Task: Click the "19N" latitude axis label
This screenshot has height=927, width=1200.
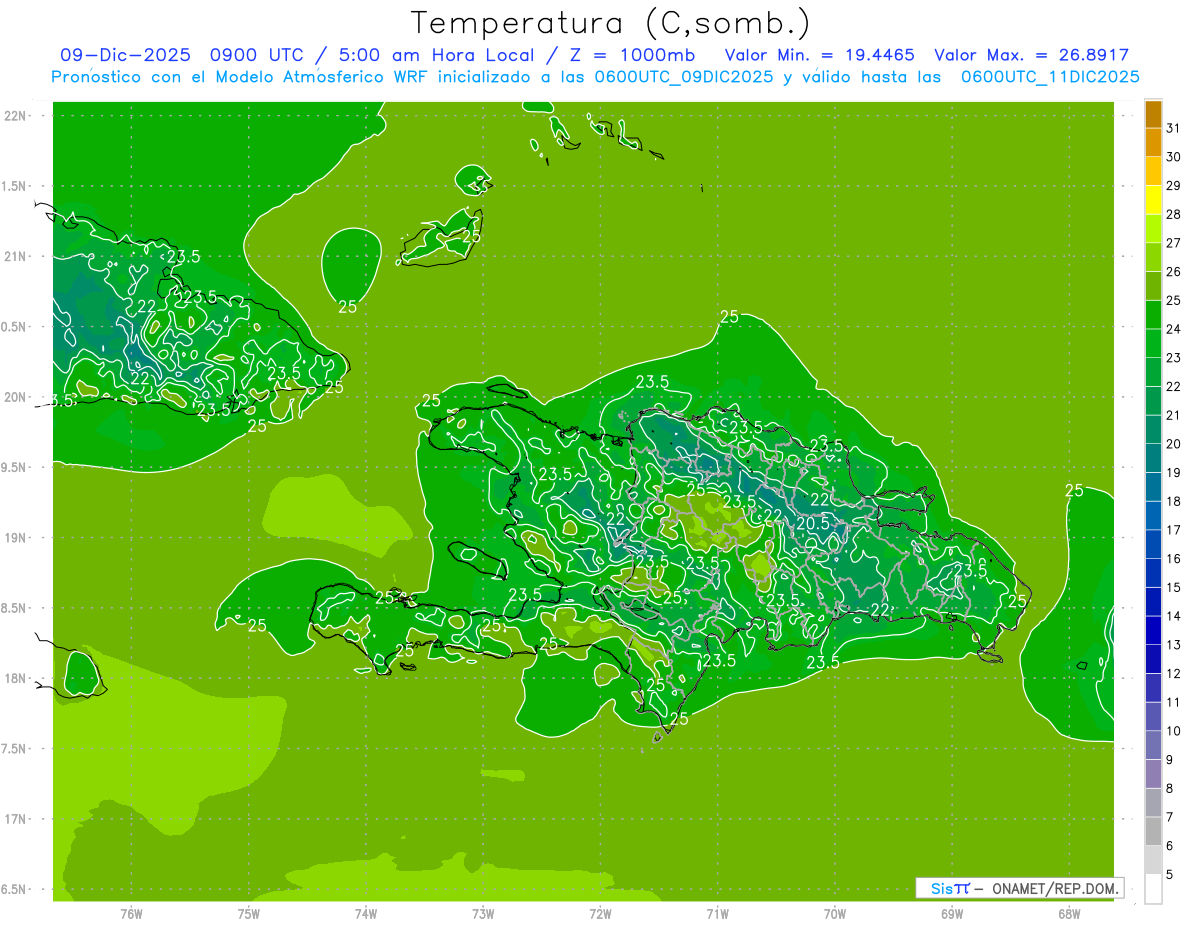Action: click(x=15, y=538)
